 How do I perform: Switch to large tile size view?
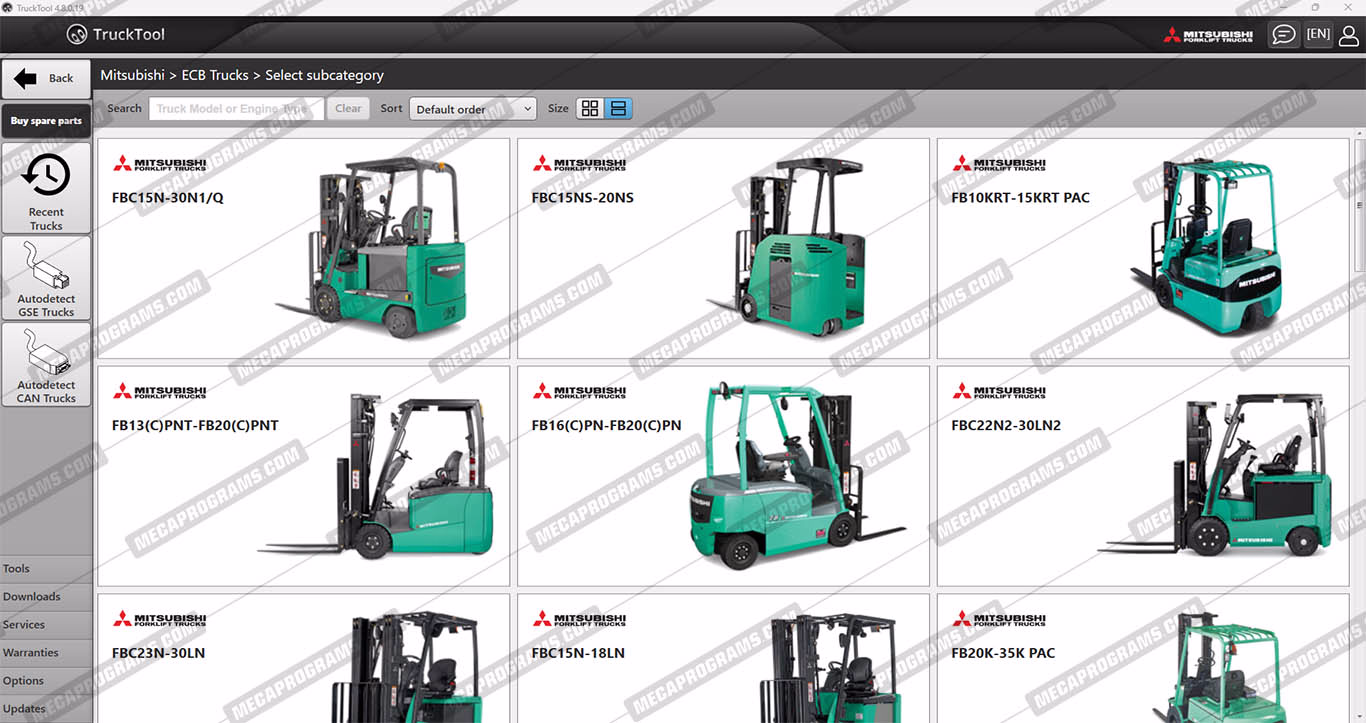pyautogui.click(x=619, y=109)
